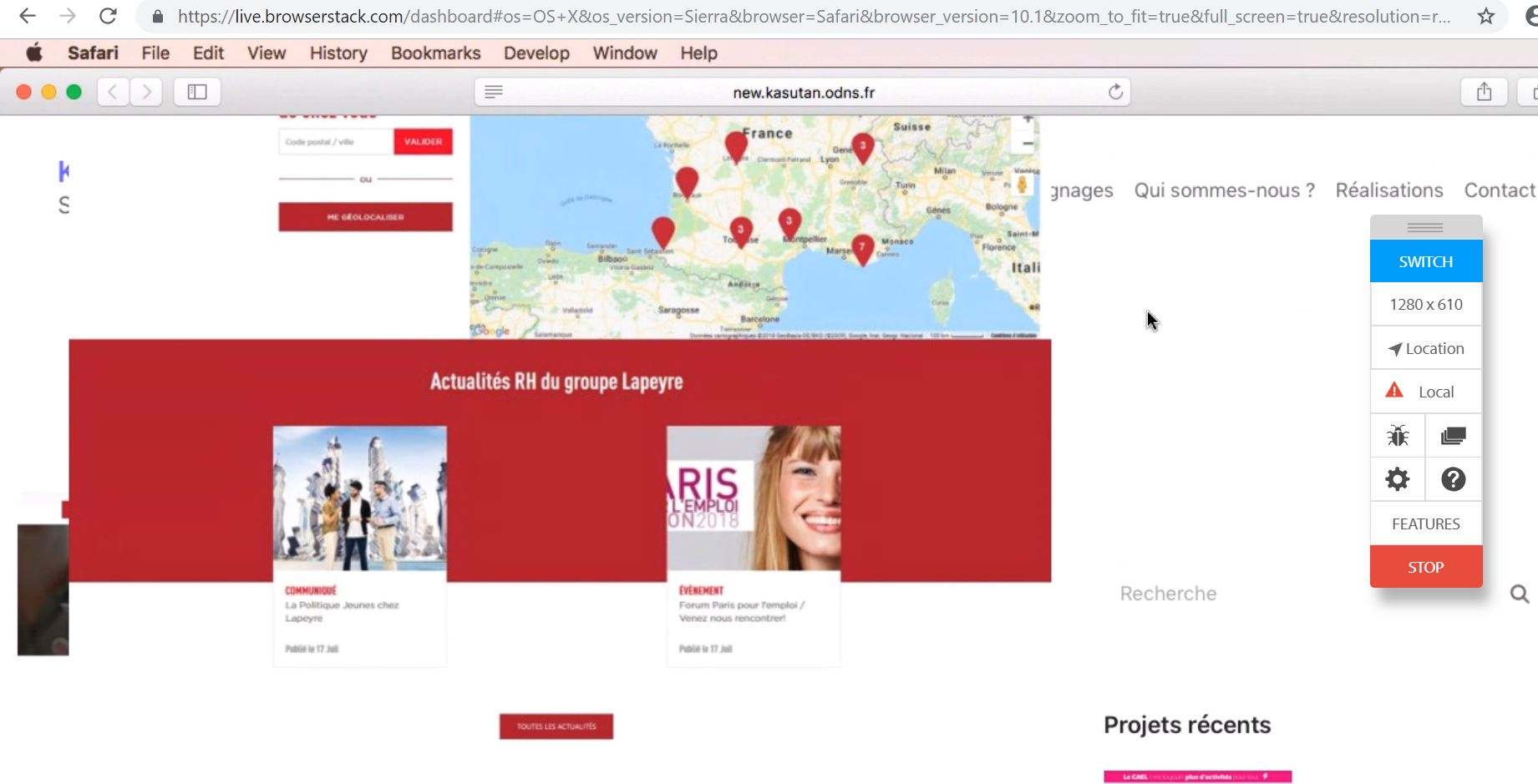Stop the session with STOP
This screenshot has width=1538, height=784.
click(x=1426, y=567)
